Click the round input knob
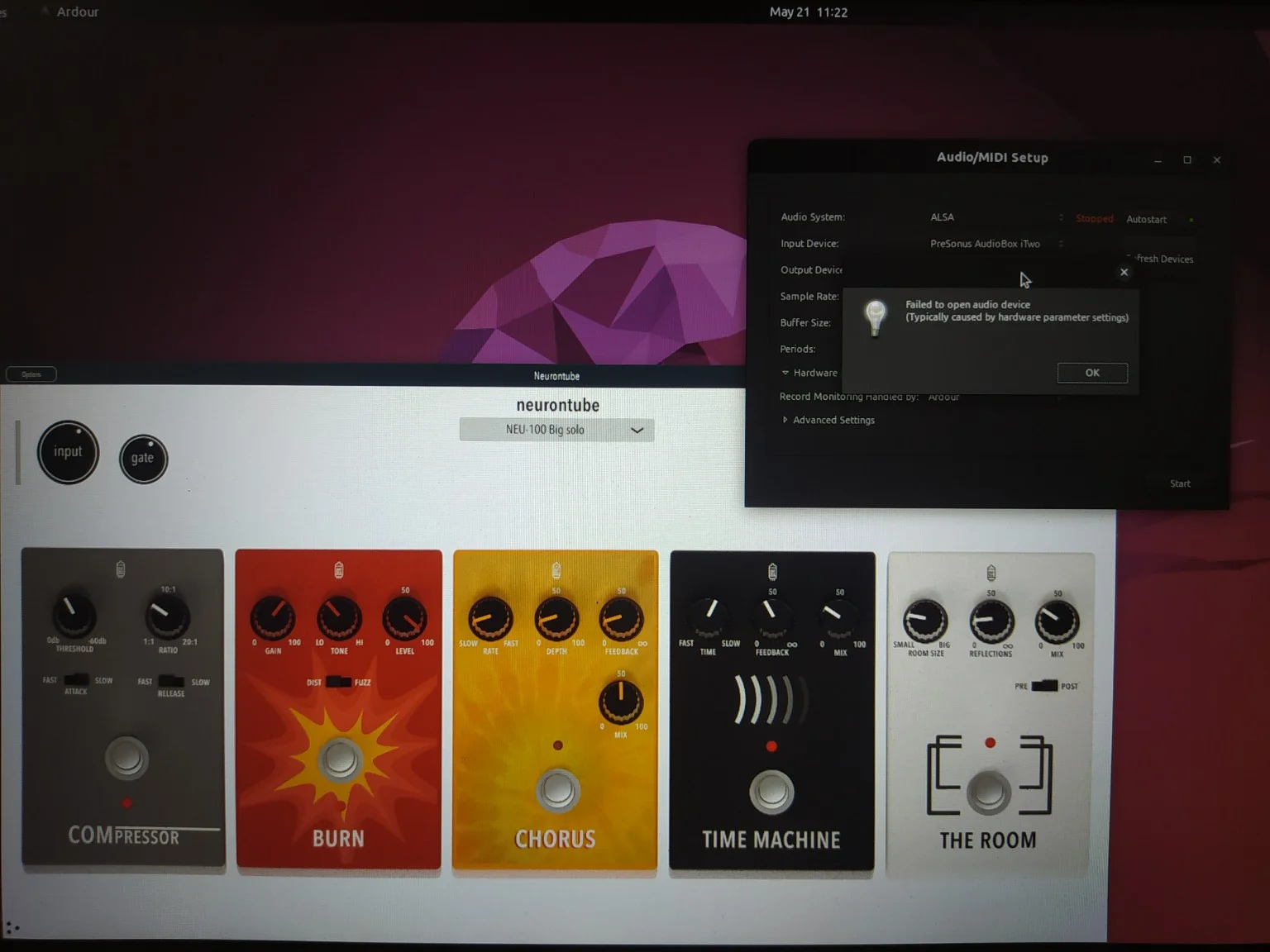The height and width of the screenshot is (952, 1270). (68, 452)
